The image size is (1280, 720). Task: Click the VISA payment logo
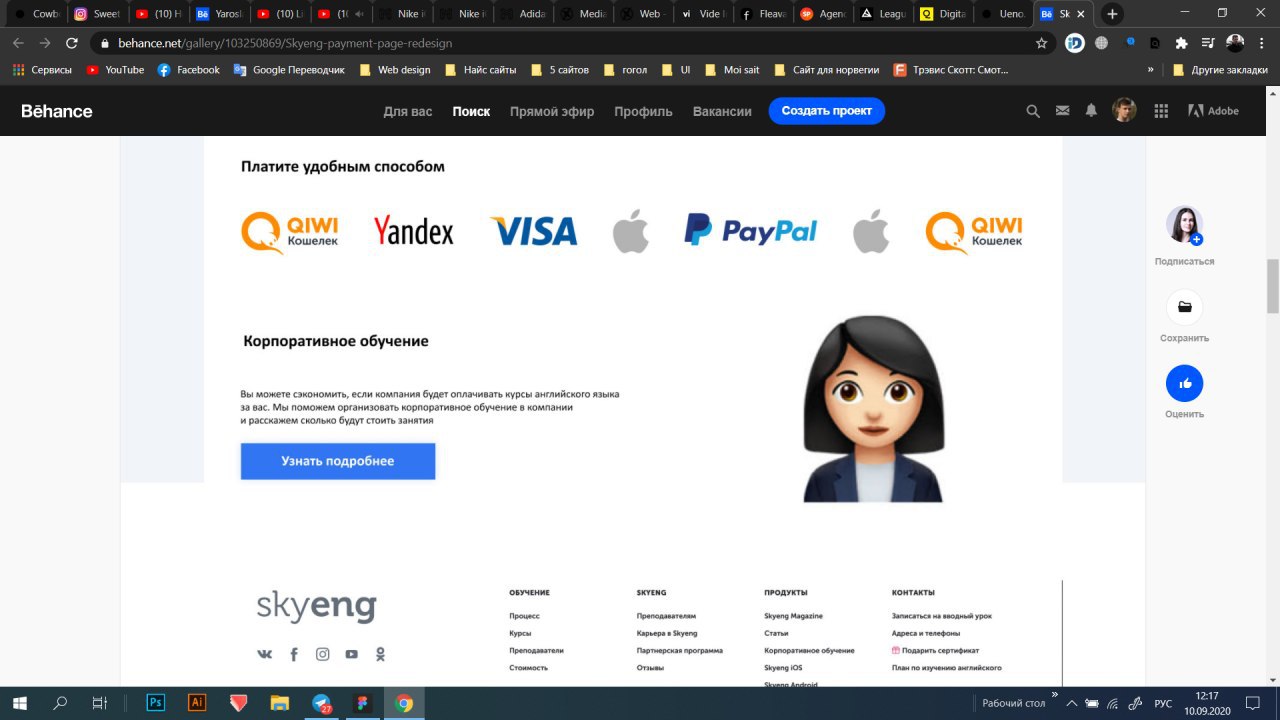click(534, 231)
